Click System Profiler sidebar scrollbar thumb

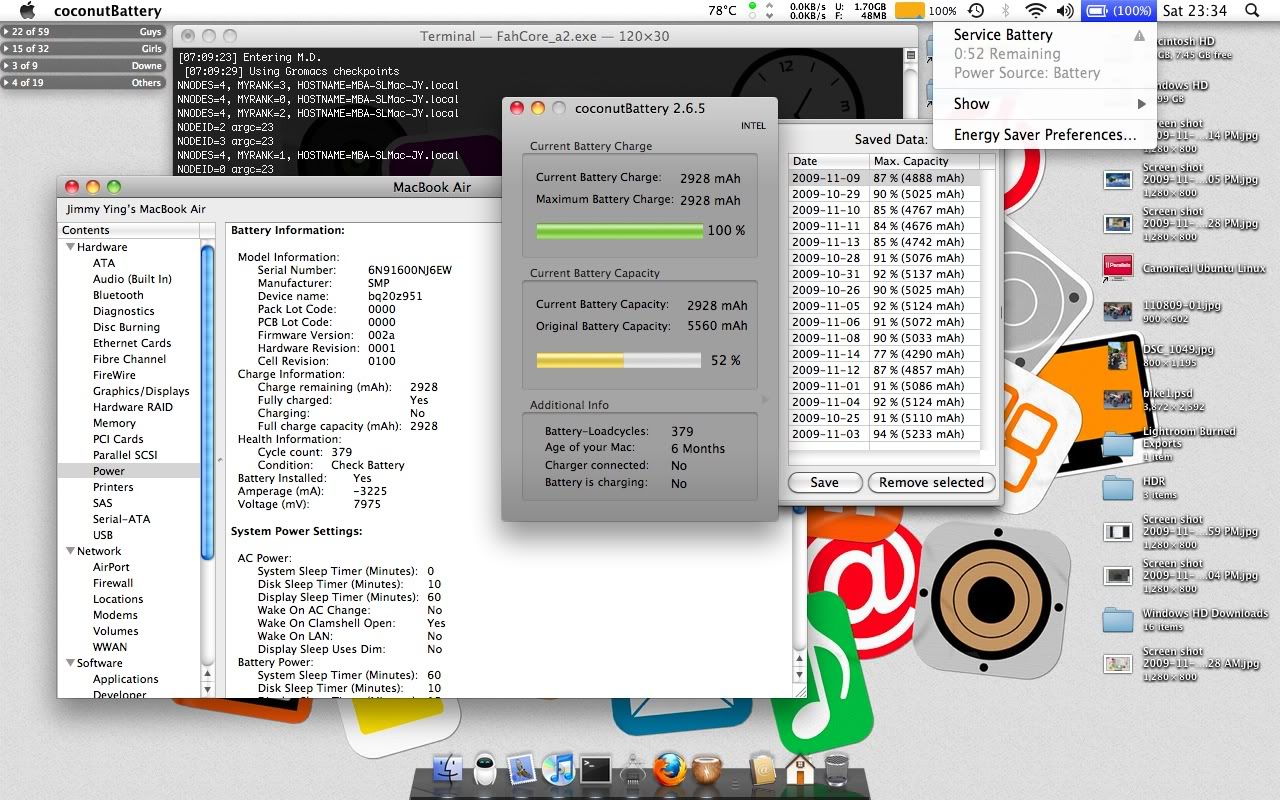207,402
